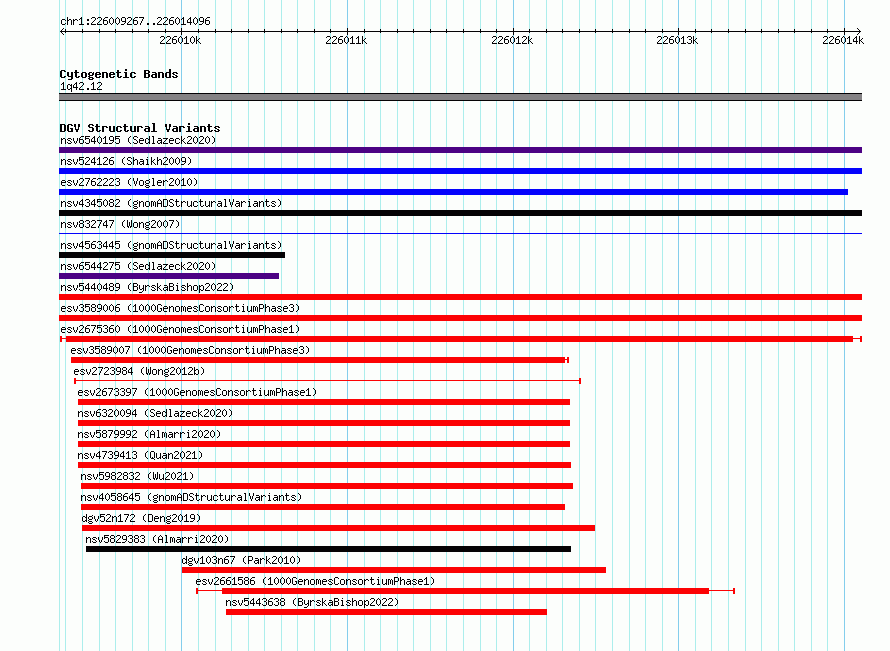The width and height of the screenshot is (890, 651).
Task: Click the 226010k ruler mark
Action: tap(180, 40)
